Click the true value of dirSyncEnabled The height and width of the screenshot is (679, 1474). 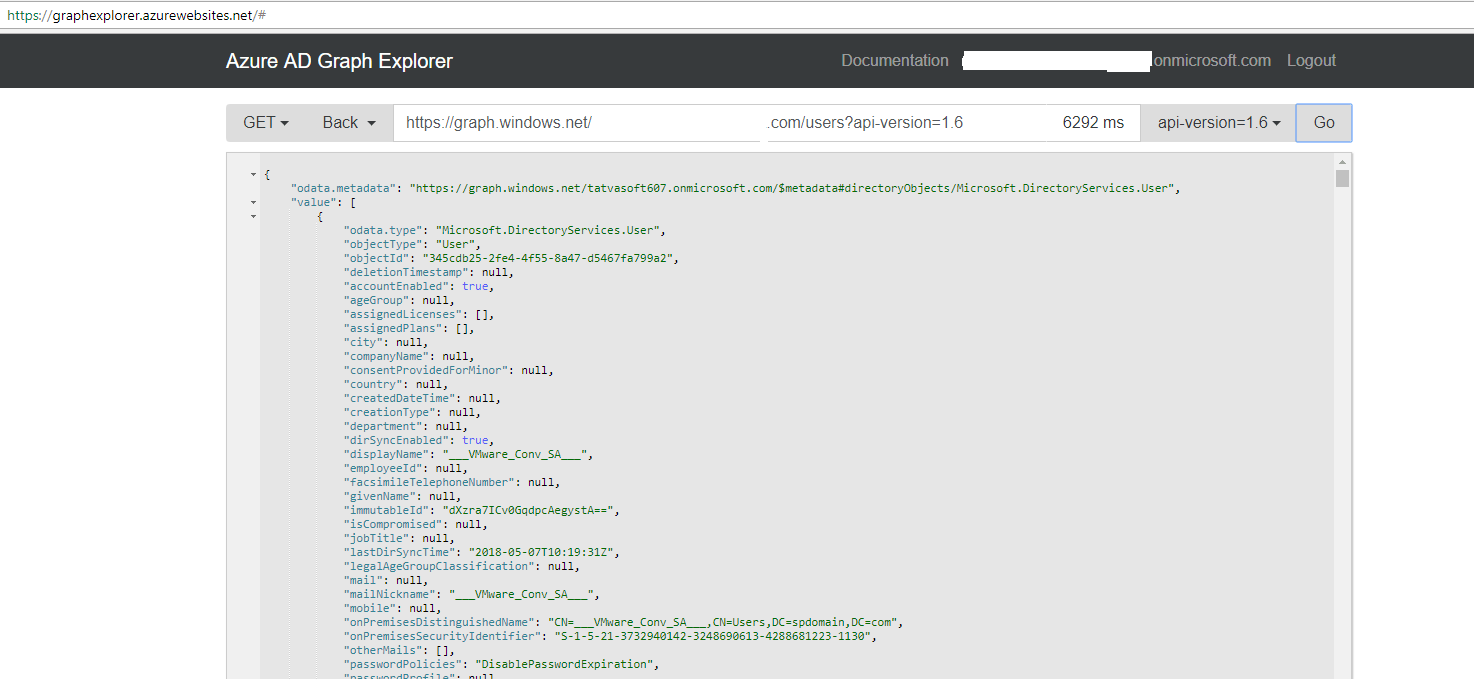(475, 440)
